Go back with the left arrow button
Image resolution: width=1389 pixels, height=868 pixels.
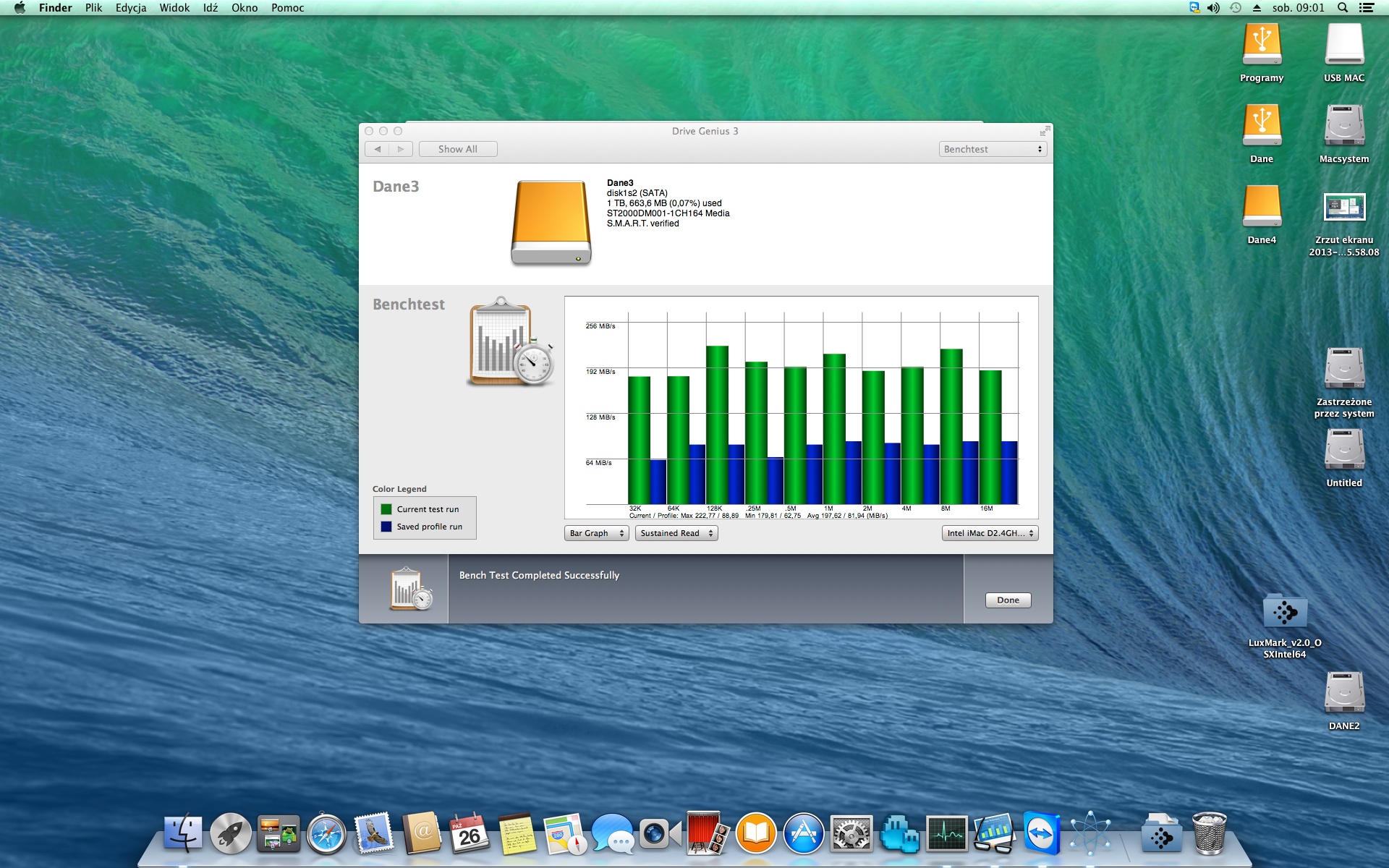coord(377,149)
